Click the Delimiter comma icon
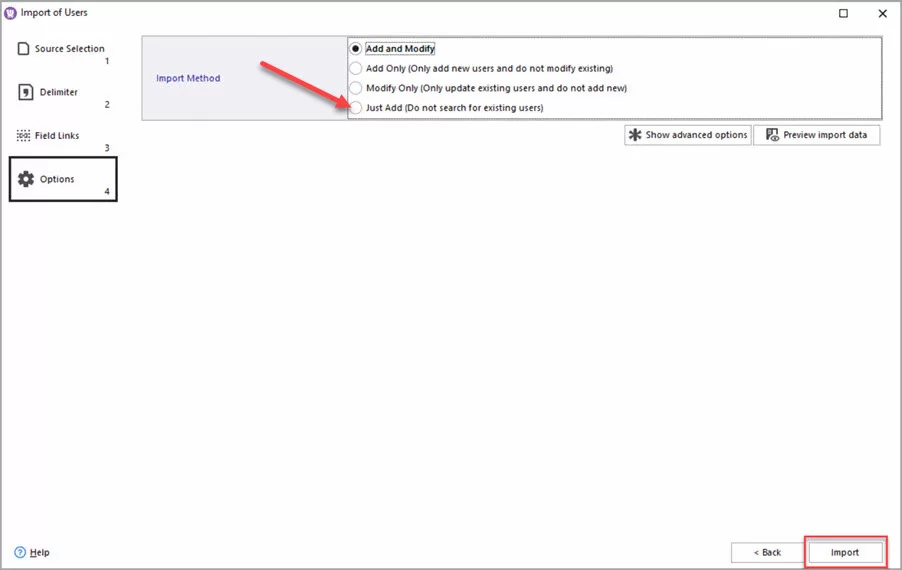This screenshot has height=570, width=902. 24,92
